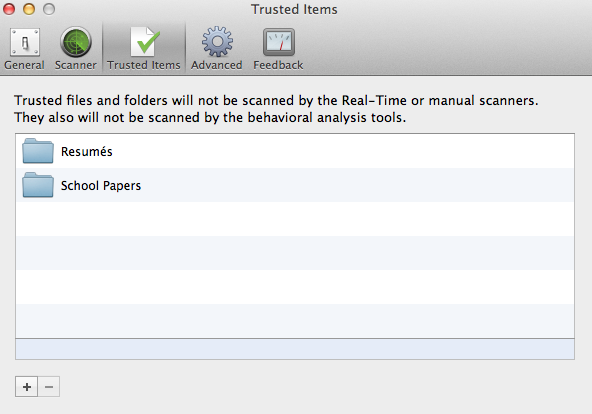Viewport: 592px width, 414px height.
Task: Click the Trusted Items tab label
Action: (143, 65)
